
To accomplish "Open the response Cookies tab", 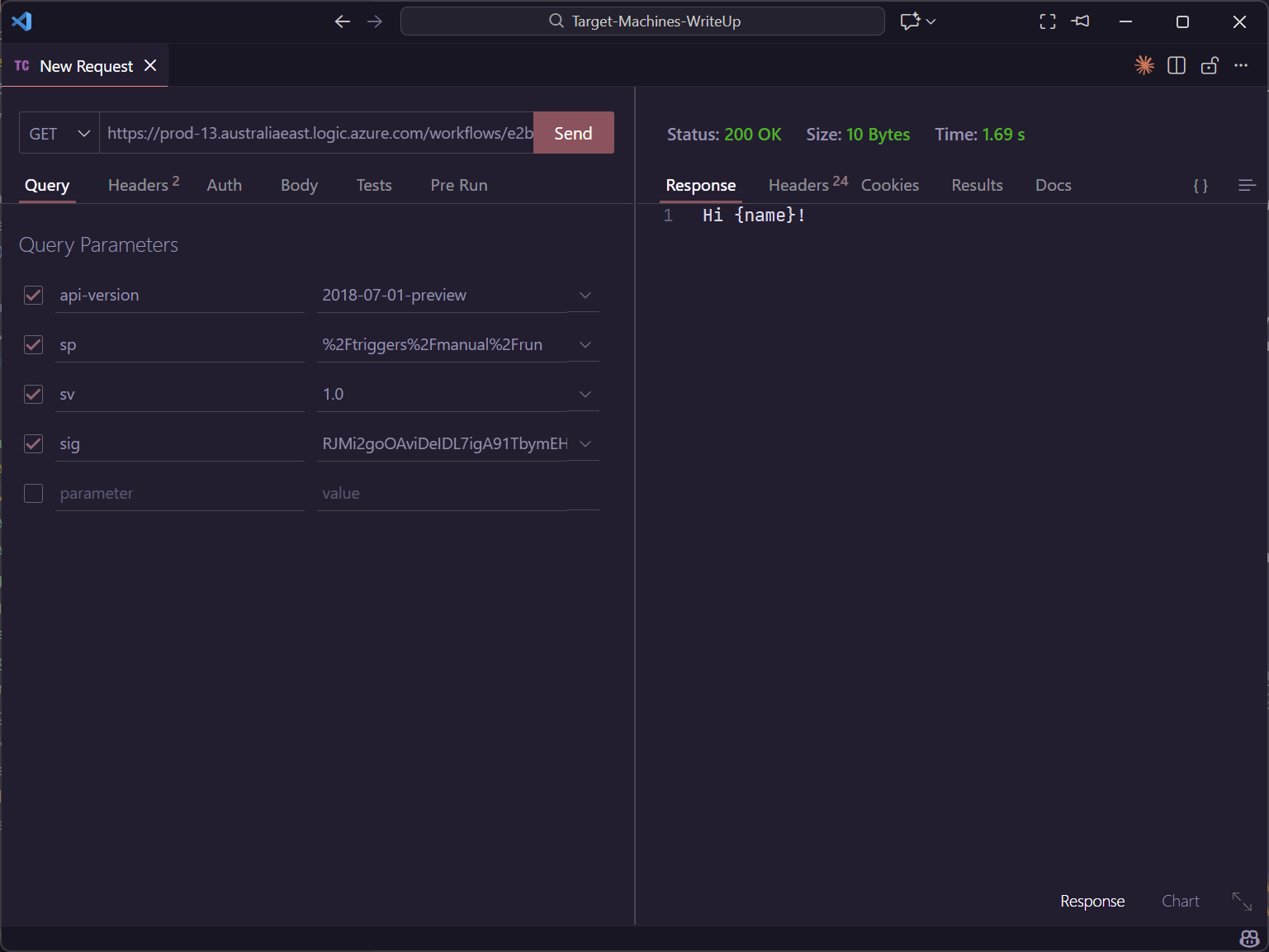I will coord(889,186).
